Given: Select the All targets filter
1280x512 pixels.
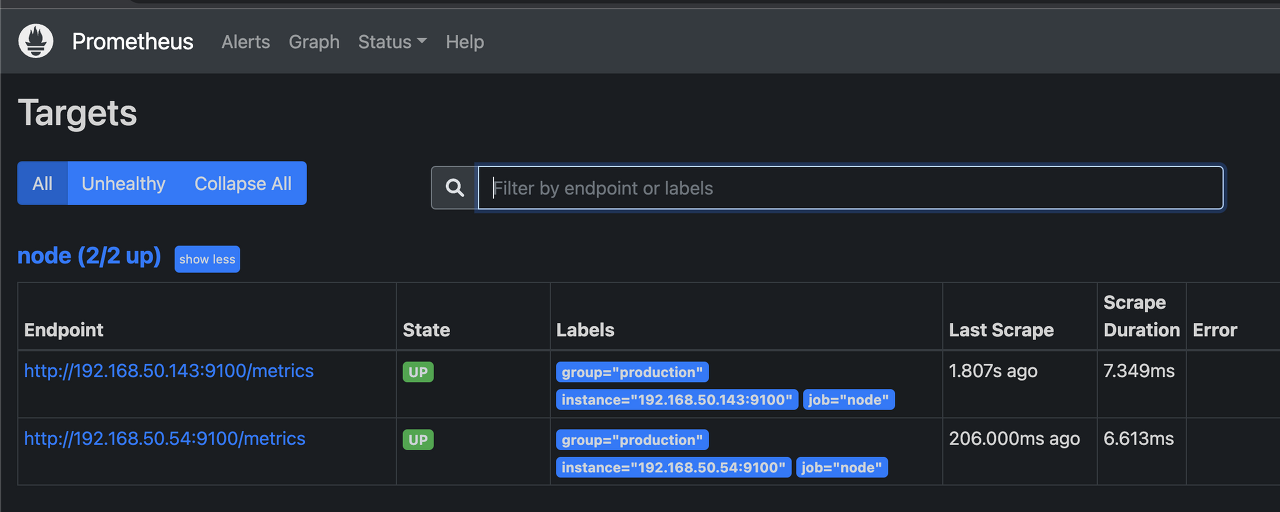Looking at the screenshot, I should pos(42,184).
